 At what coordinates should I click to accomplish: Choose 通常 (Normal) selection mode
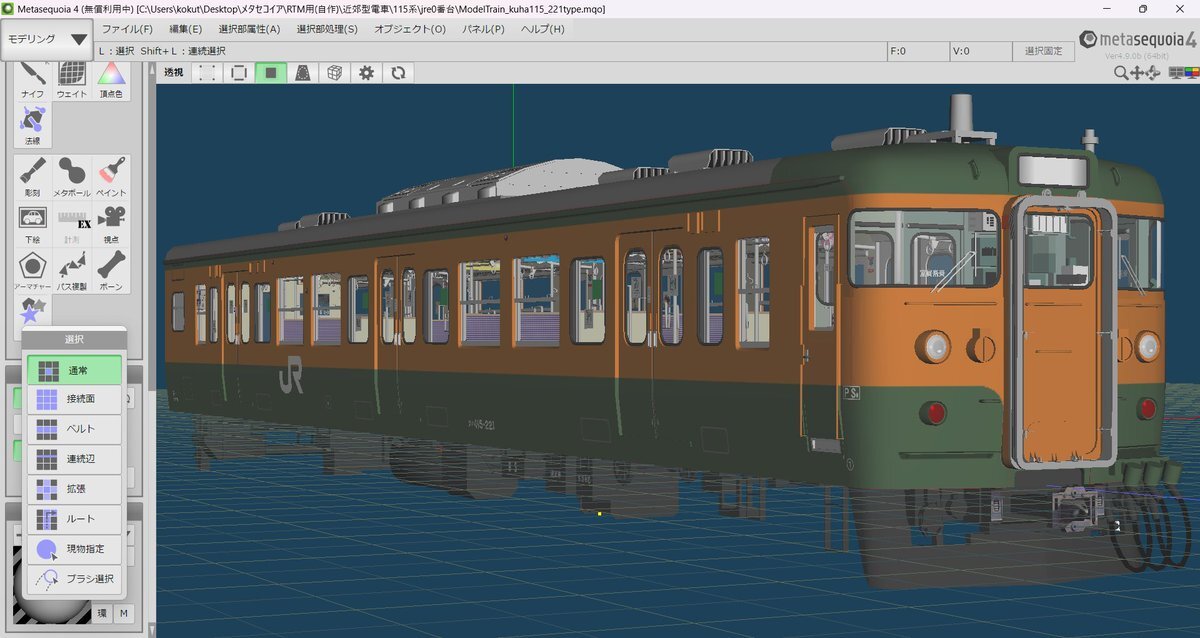pyautogui.click(x=74, y=370)
